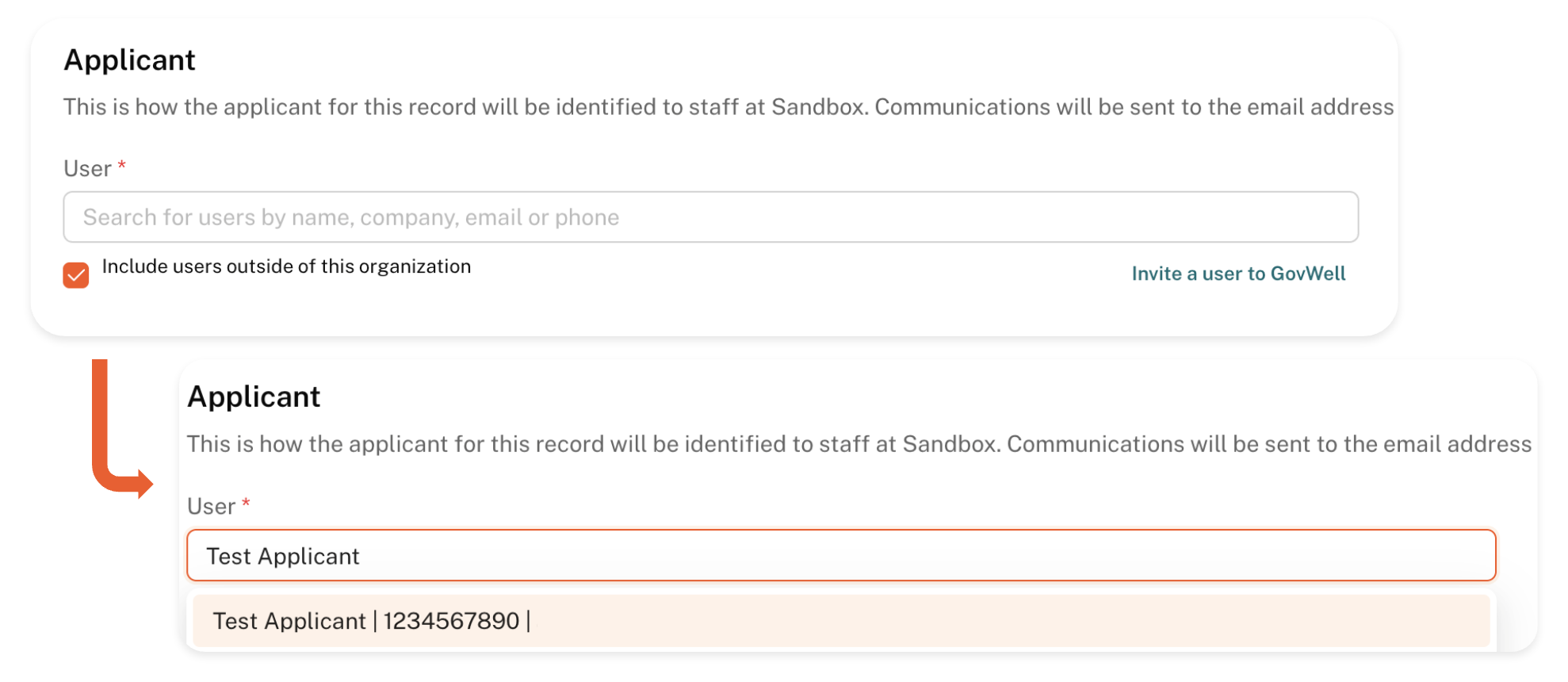Click the description text above the 'Test Applicant' field
The width and height of the screenshot is (1568, 682).
(x=859, y=444)
